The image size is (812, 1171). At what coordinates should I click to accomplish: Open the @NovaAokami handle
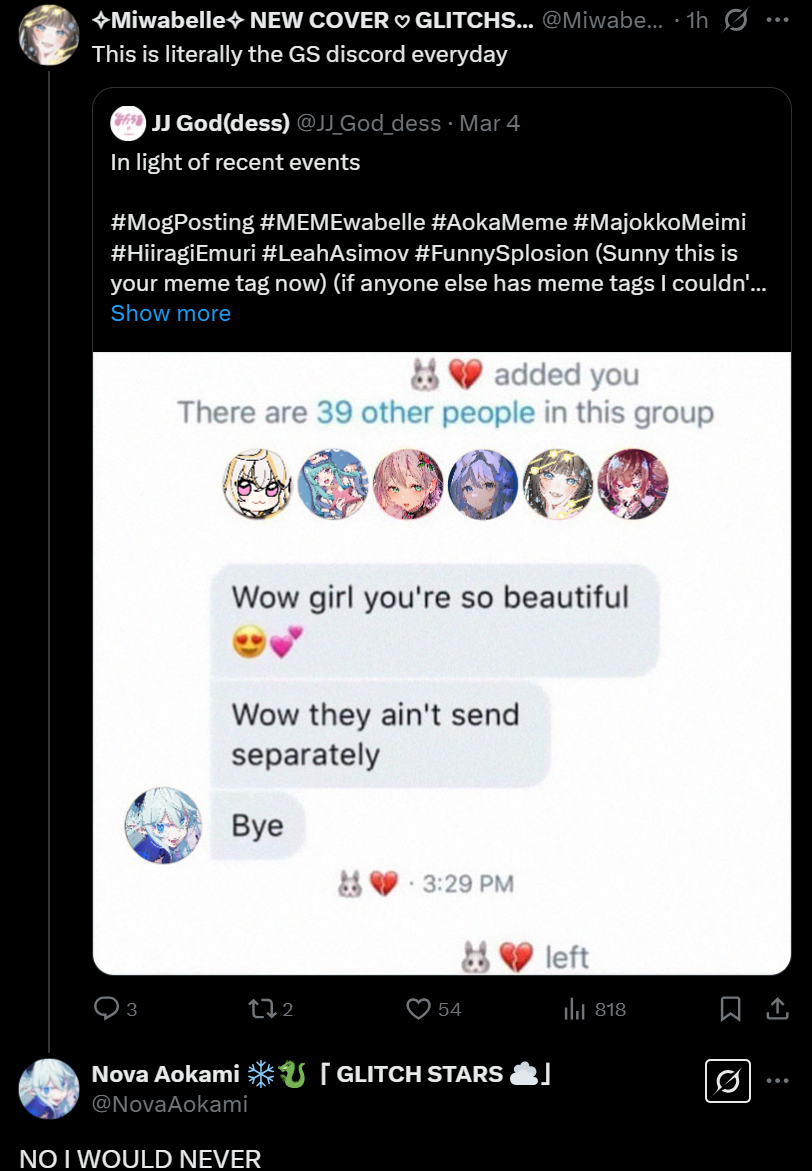point(170,1104)
